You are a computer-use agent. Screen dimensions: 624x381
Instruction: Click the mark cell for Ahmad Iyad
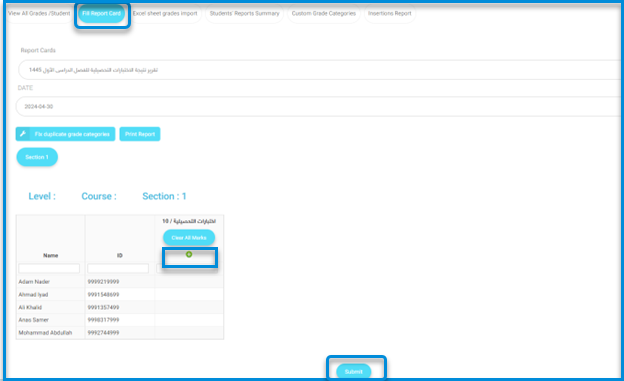[189, 295]
